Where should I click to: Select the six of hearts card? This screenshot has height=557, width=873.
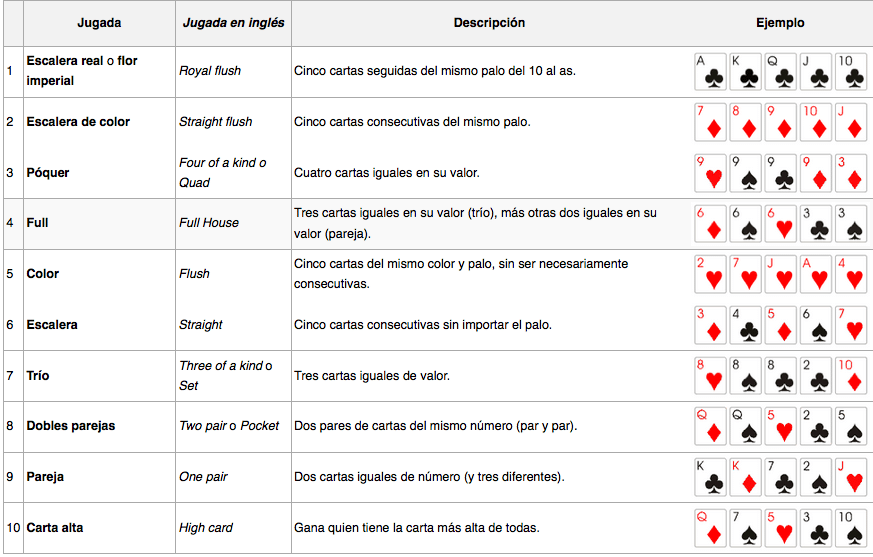780,223
